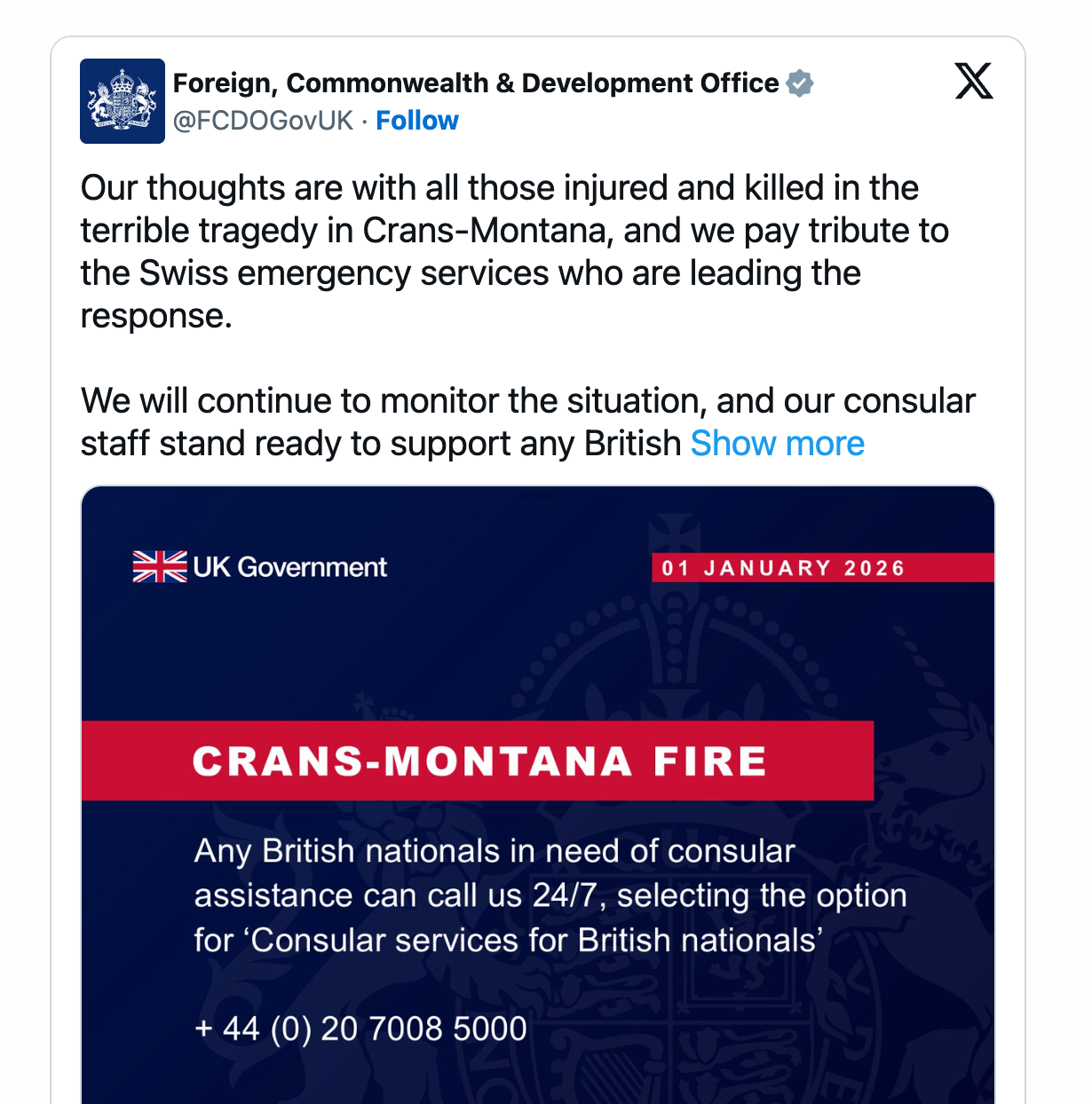1092x1104 pixels.
Task: Open the X logo link
Action: (974, 82)
